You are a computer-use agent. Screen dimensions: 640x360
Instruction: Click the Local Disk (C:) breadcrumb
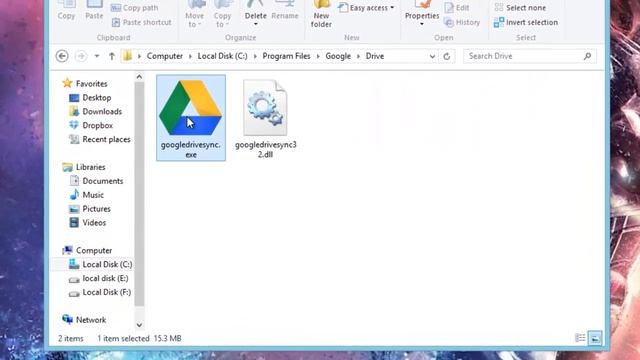222,56
